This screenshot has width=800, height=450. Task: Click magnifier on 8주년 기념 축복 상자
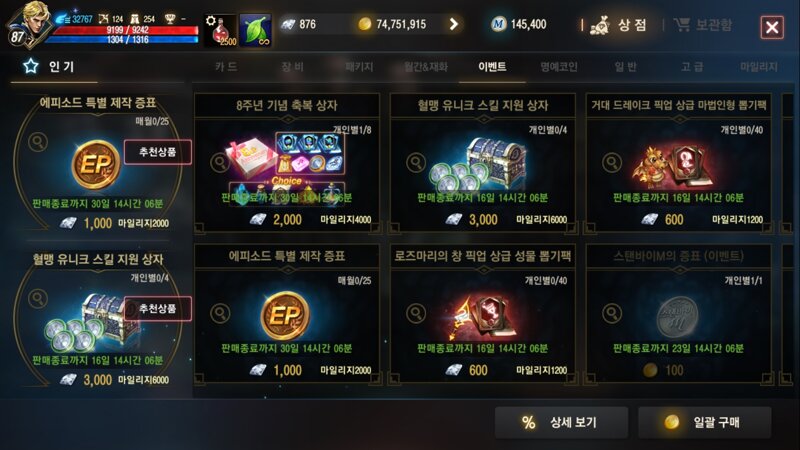tap(220, 163)
